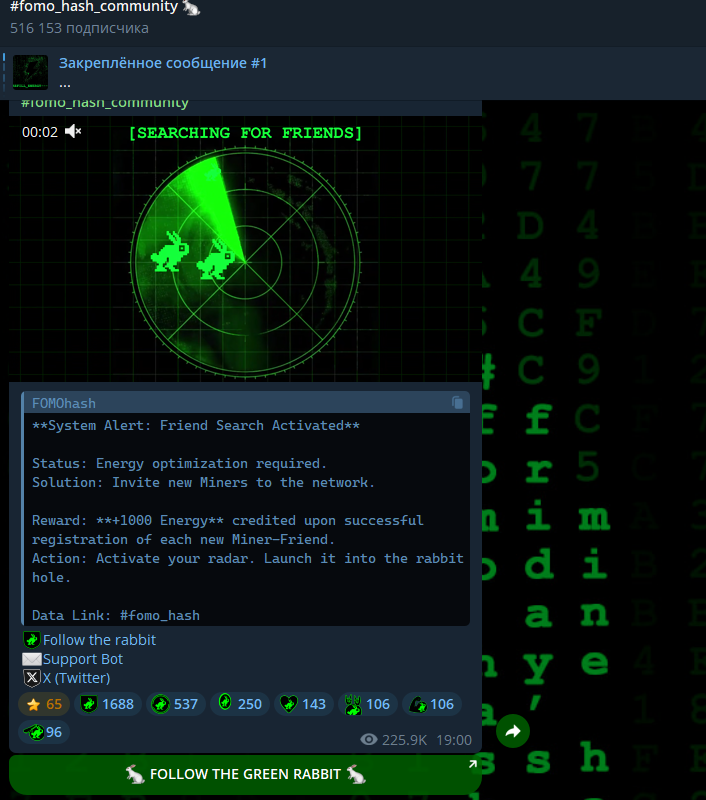The image size is (706, 800).
Task: Unmute the radar video sound
Action: click(x=73, y=132)
